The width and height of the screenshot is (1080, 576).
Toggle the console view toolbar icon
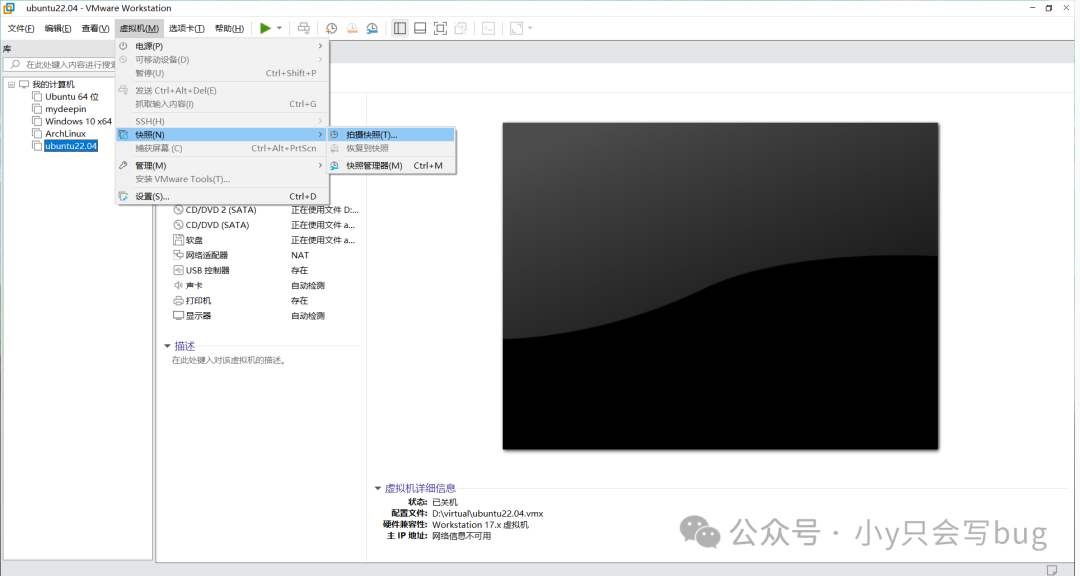488,28
